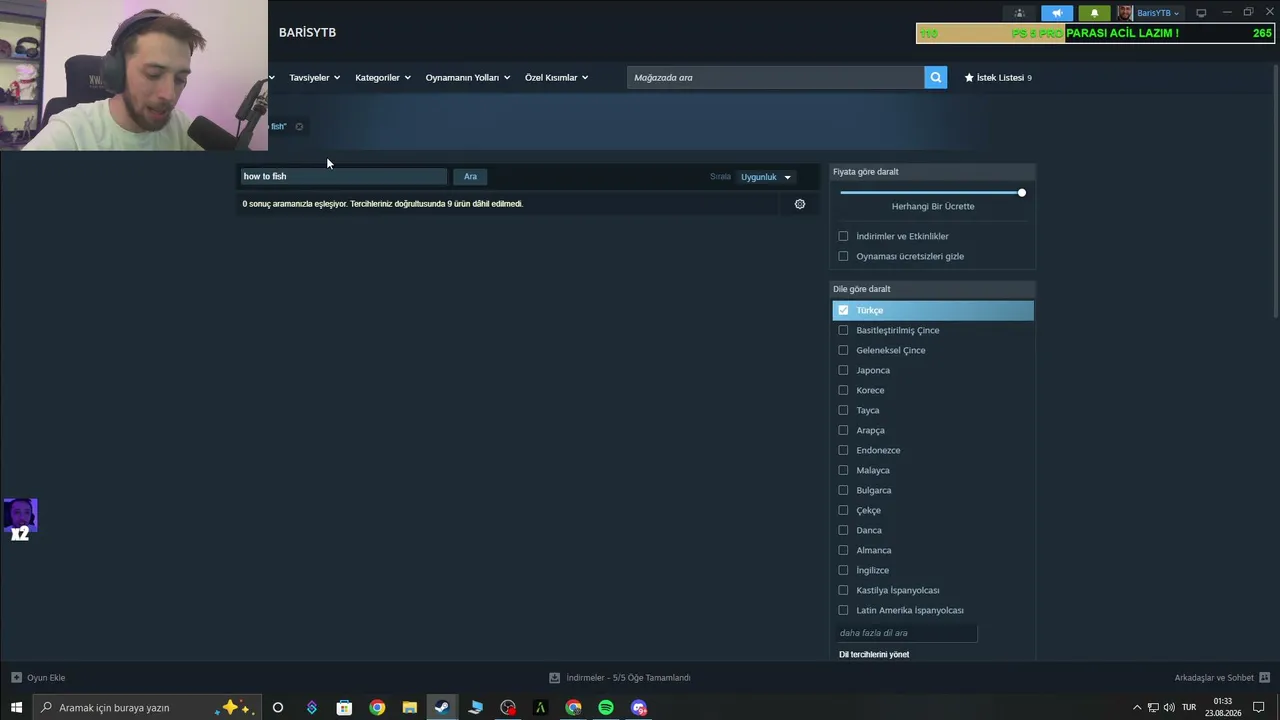1280x720 pixels.
Task: Click the daha fazla dil ara field
Action: point(906,633)
